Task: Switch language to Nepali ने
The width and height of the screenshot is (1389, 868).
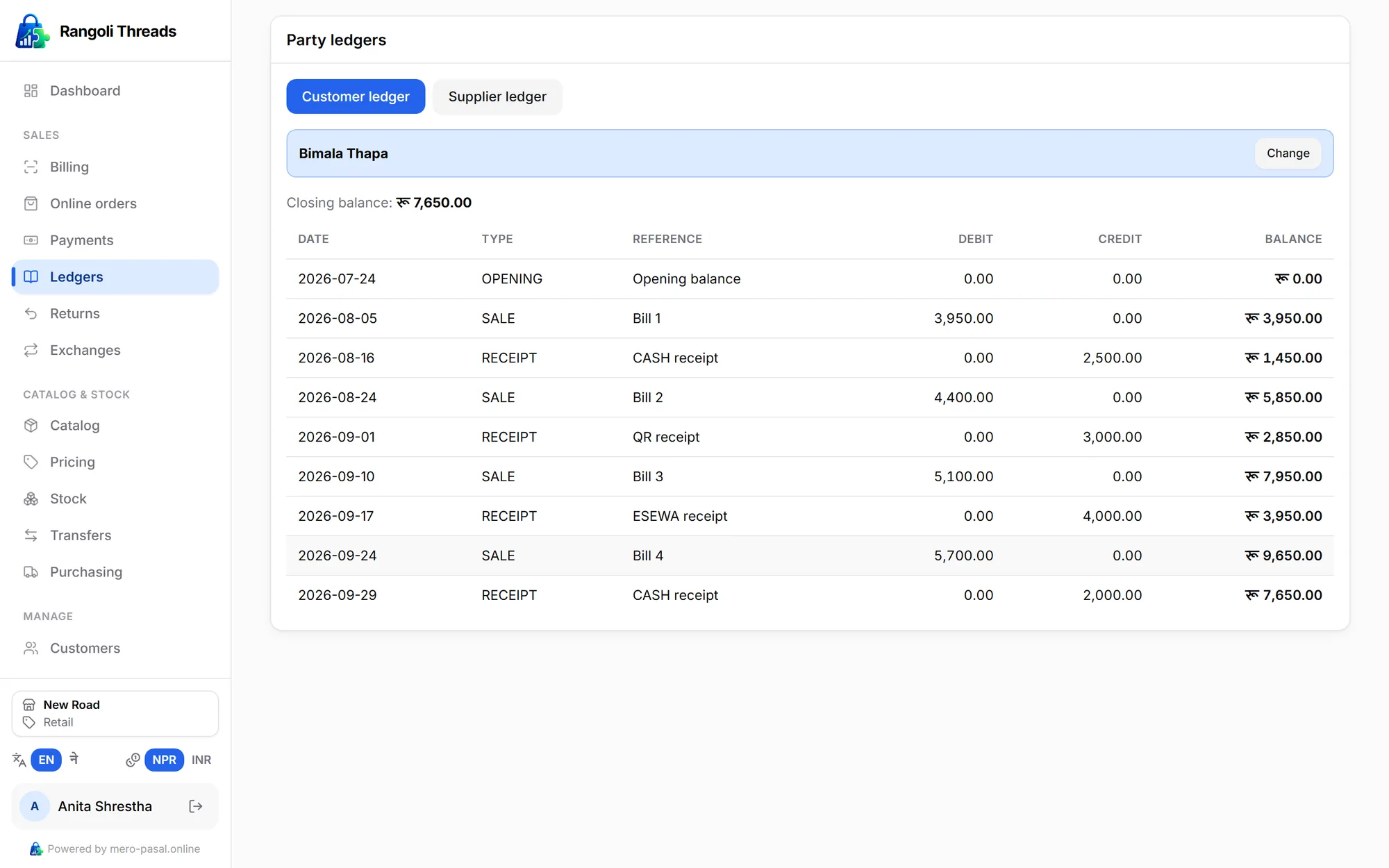Action: [74, 759]
